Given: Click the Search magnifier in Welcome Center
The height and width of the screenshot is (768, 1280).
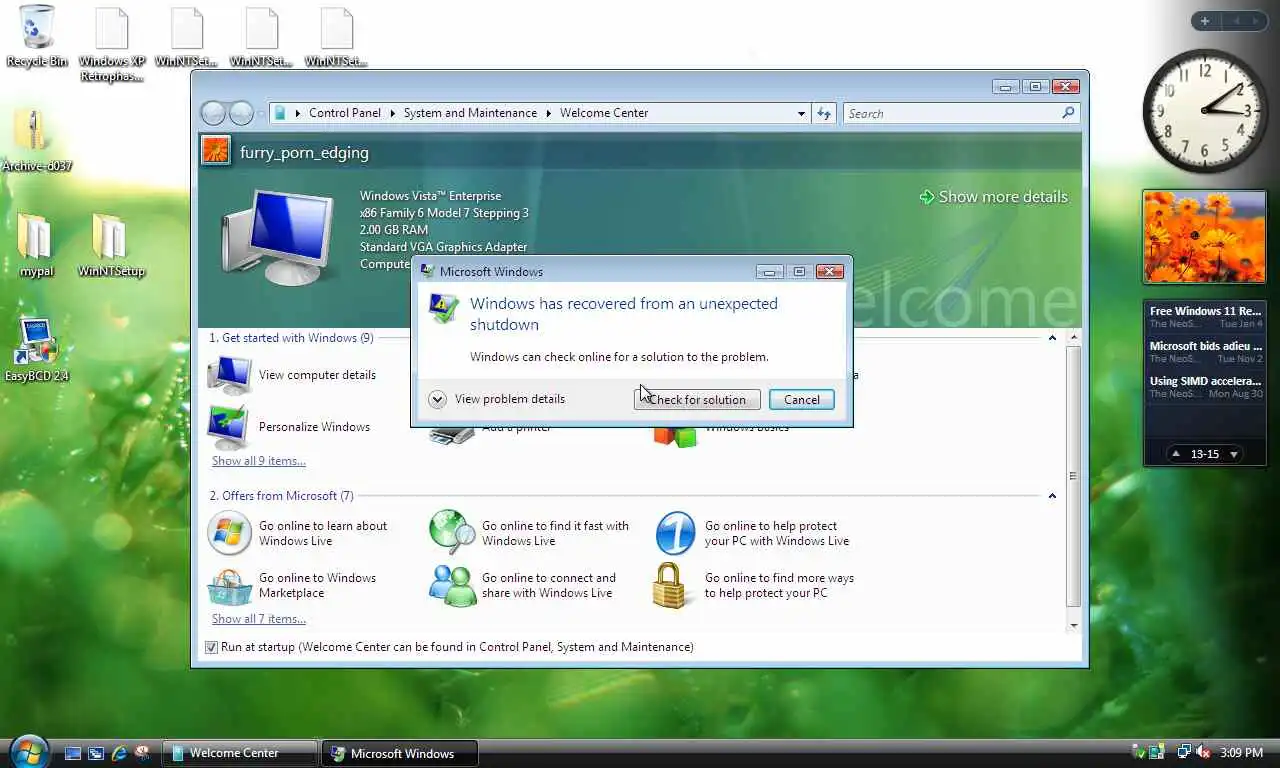Looking at the screenshot, I should 1068,113.
